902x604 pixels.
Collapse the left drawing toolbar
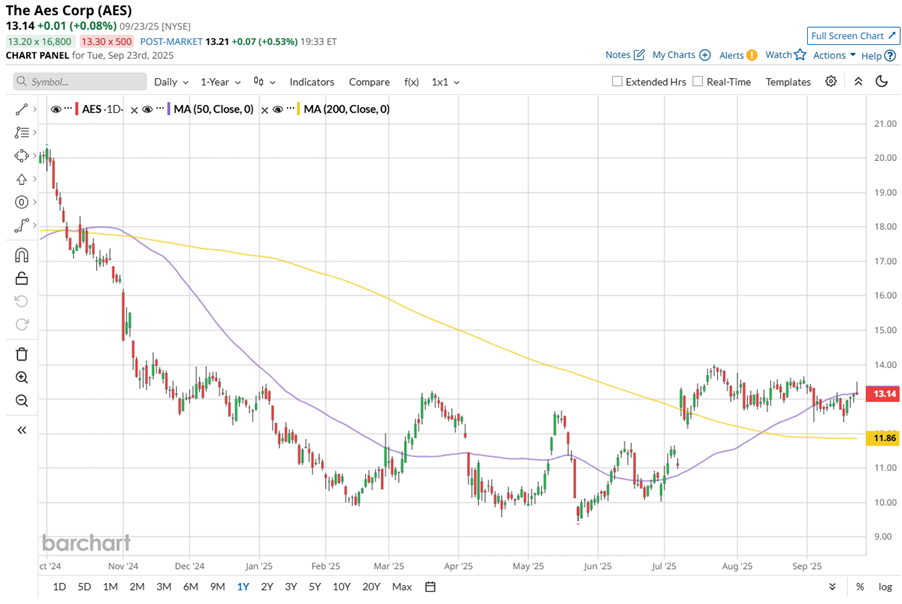click(x=21, y=430)
